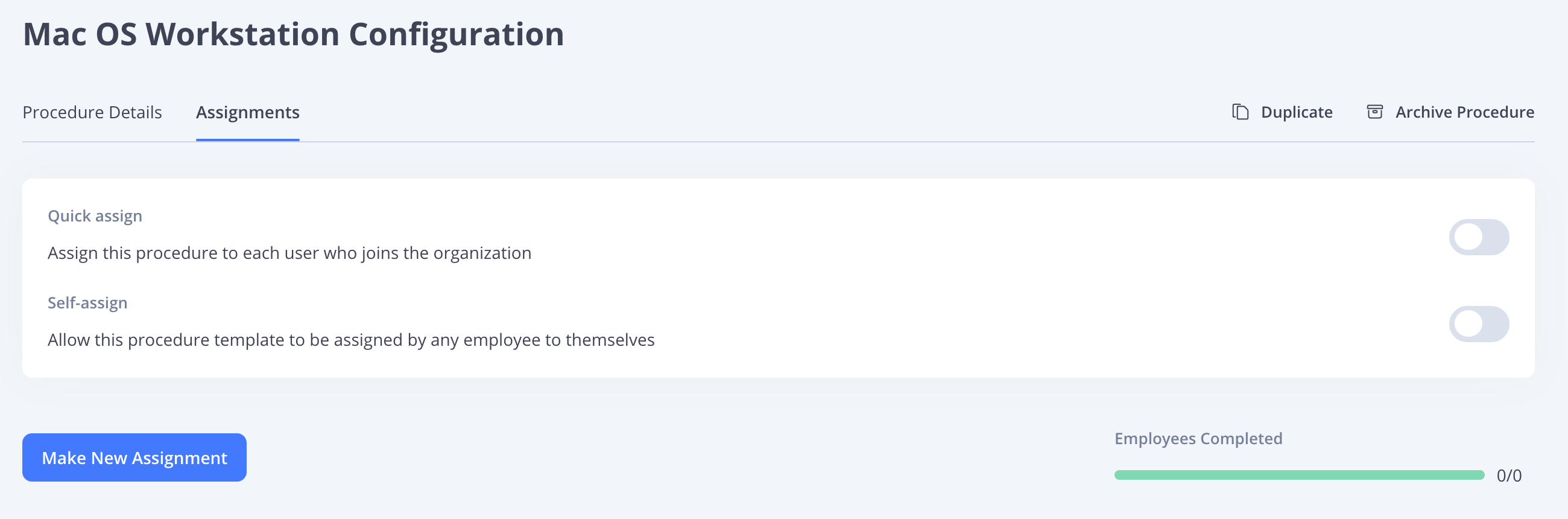1568x519 pixels.
Task: Click the Mac OS Workstation Configuration title
Action: click(293, 34)
